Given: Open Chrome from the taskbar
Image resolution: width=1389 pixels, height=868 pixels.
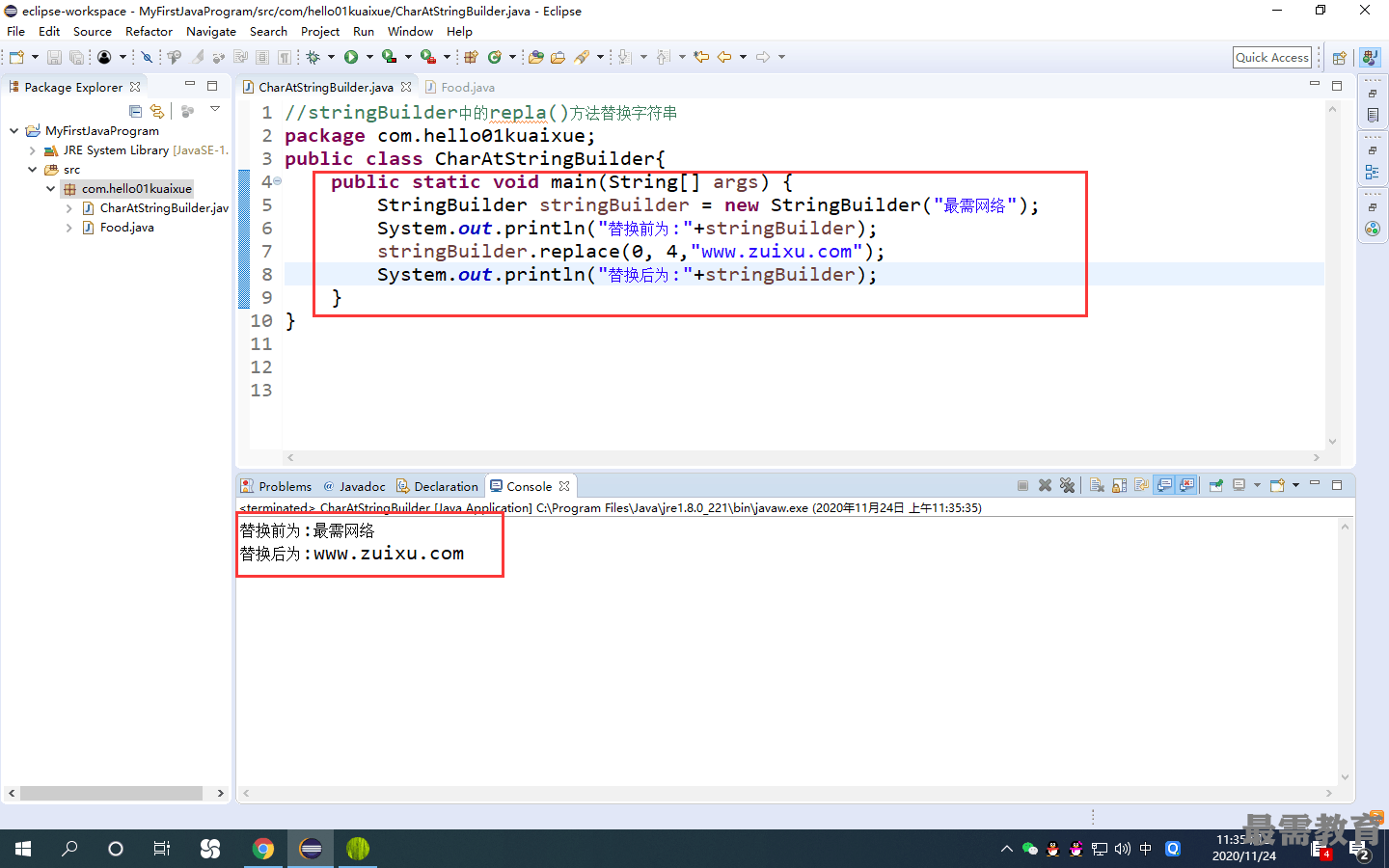Looking at the screenshot, I should click(262, 849).
